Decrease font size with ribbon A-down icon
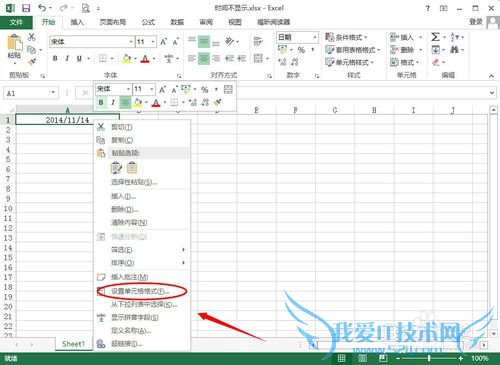Viewport: 500px width, 365px height. click(x=176, y=42)
